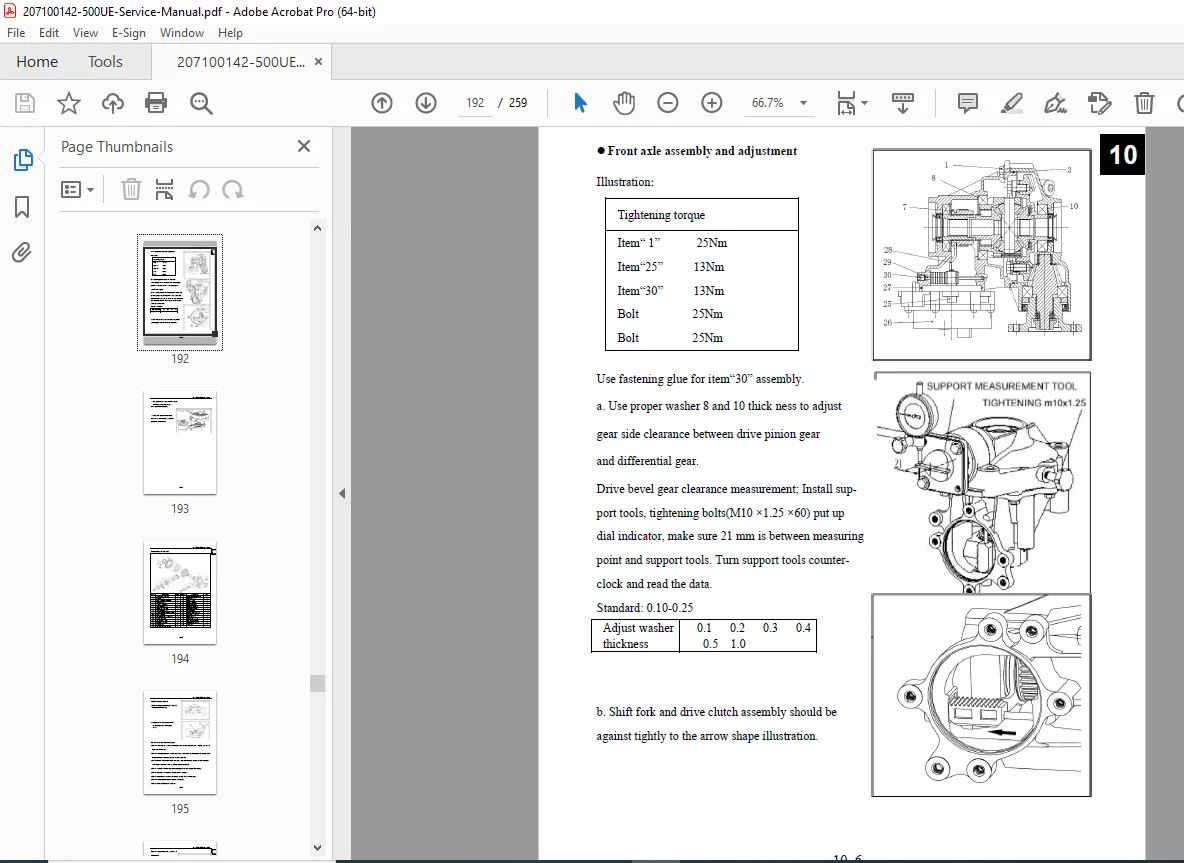Open the E-Sign menu

[x=128, y=33]
